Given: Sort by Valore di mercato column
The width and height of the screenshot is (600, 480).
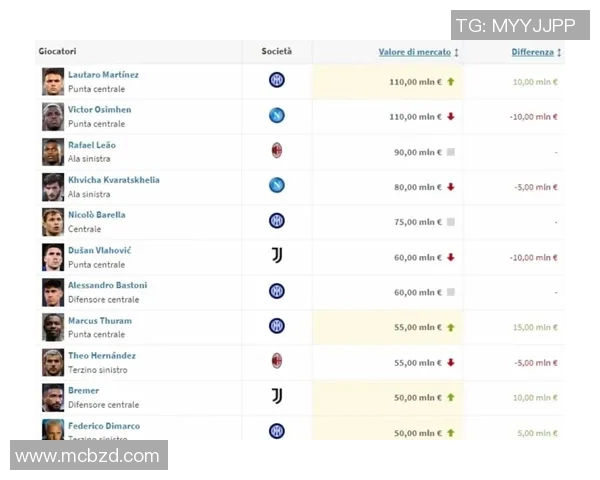Looking at the screenshot, I should pos(414,52).
